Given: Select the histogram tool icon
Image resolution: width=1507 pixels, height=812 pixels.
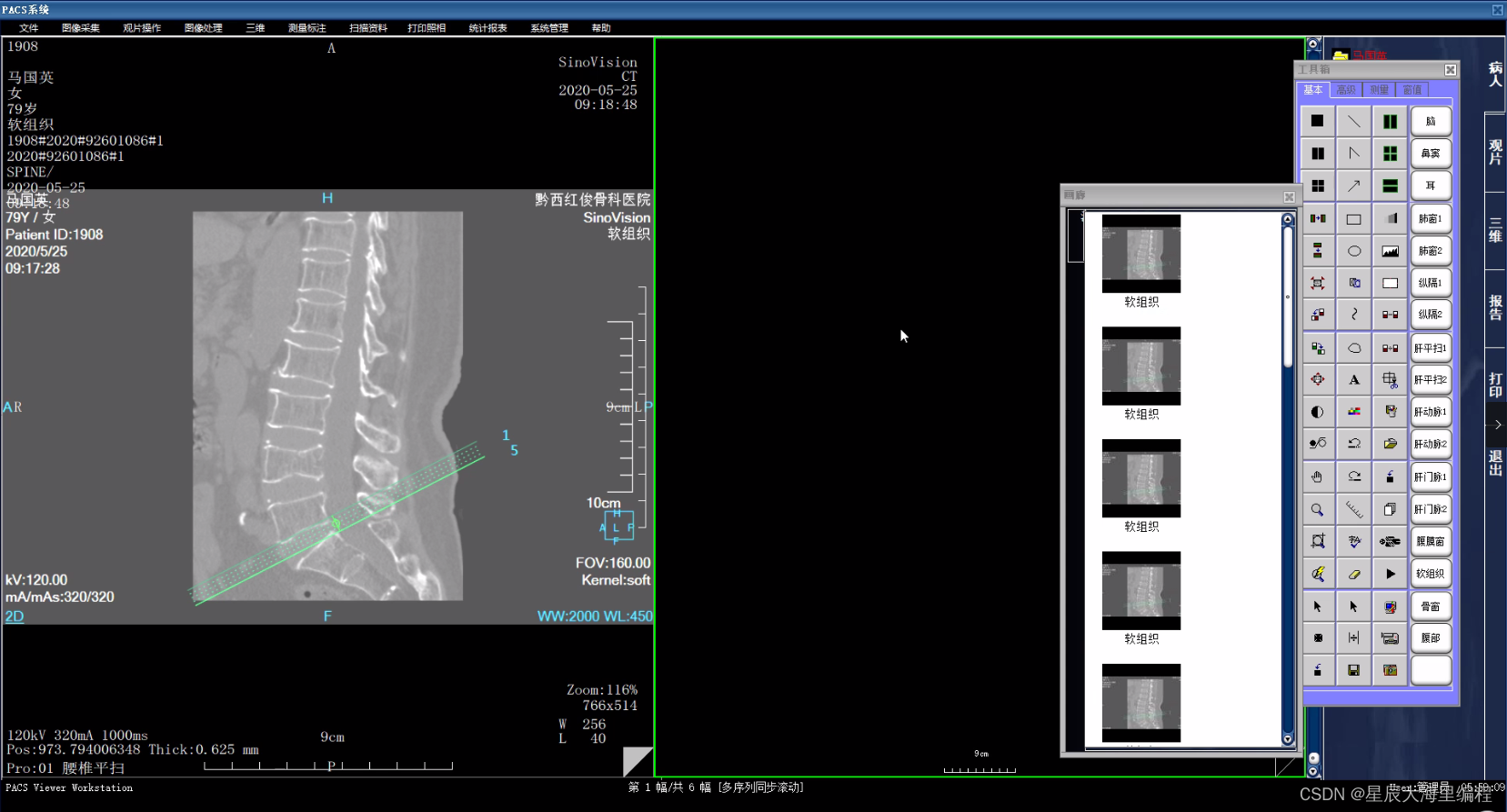Looking at the screenshot, I should coord(1390,251).
